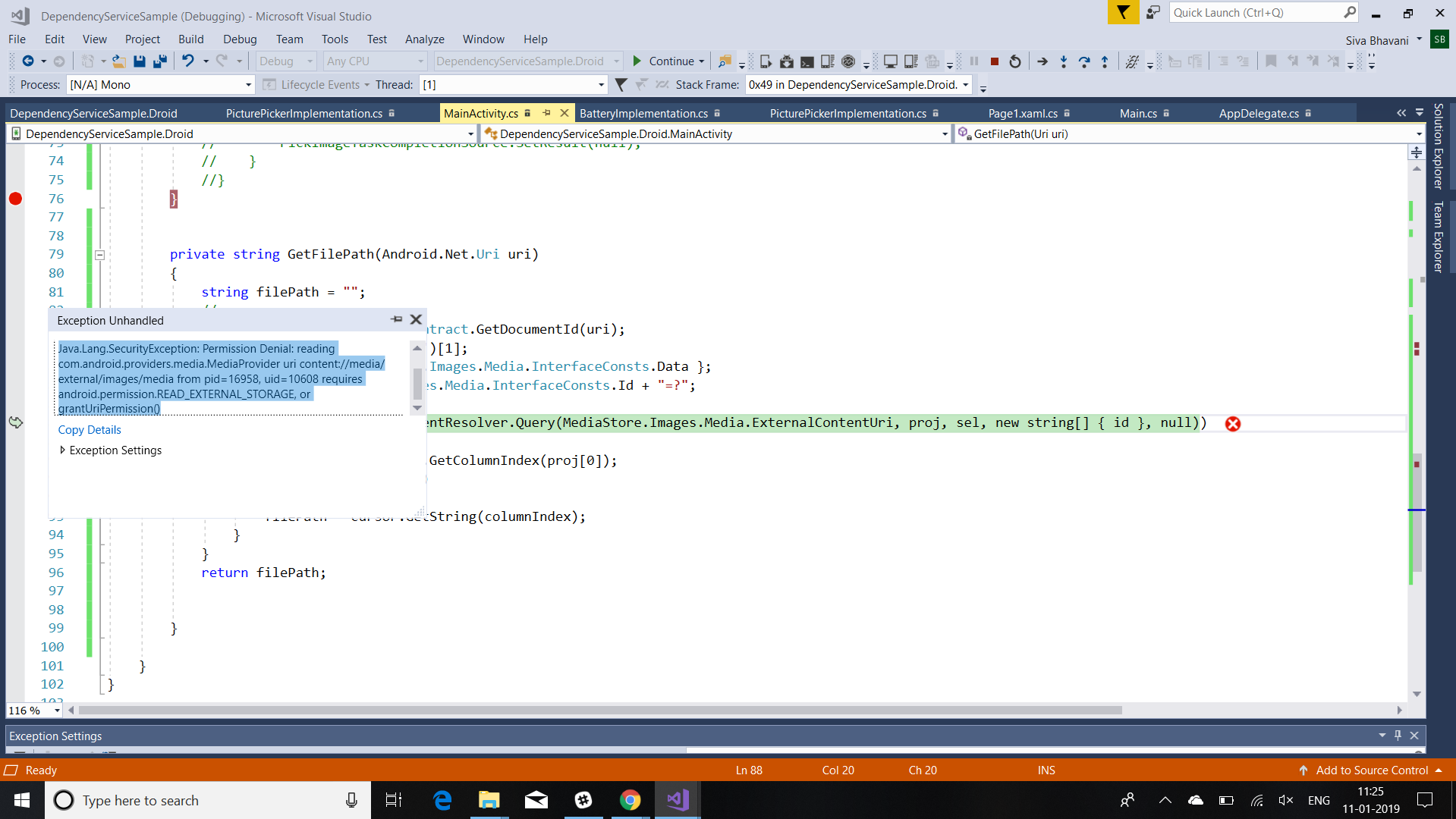Screen dimensions: 1456x819
Task: Click the Quick Launch search magnifier
Action: pos(1350,12)
